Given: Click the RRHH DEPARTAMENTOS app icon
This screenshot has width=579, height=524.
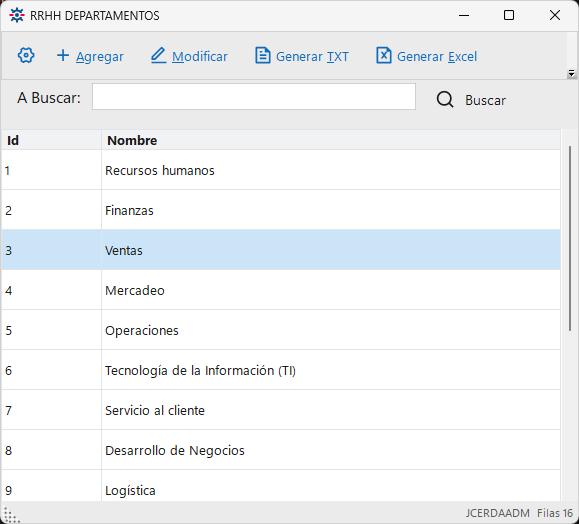Looking at the screenshot, I should 17,16.
